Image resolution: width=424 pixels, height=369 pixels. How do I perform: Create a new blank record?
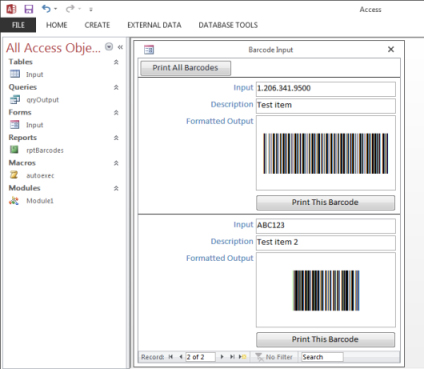(243, 357)
